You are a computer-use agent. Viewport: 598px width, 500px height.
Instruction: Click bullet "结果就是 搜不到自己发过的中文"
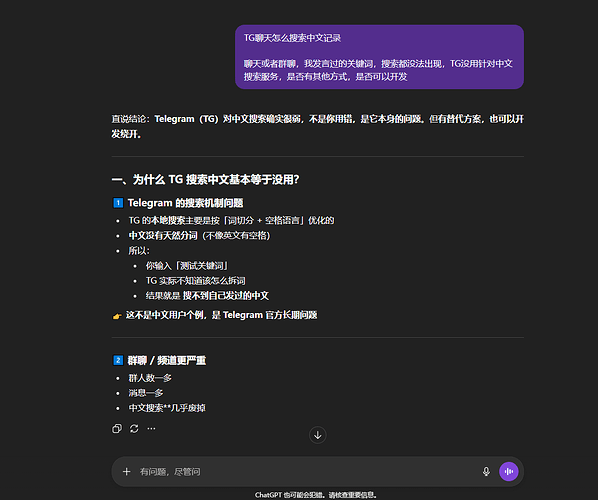tap(207, 296)
